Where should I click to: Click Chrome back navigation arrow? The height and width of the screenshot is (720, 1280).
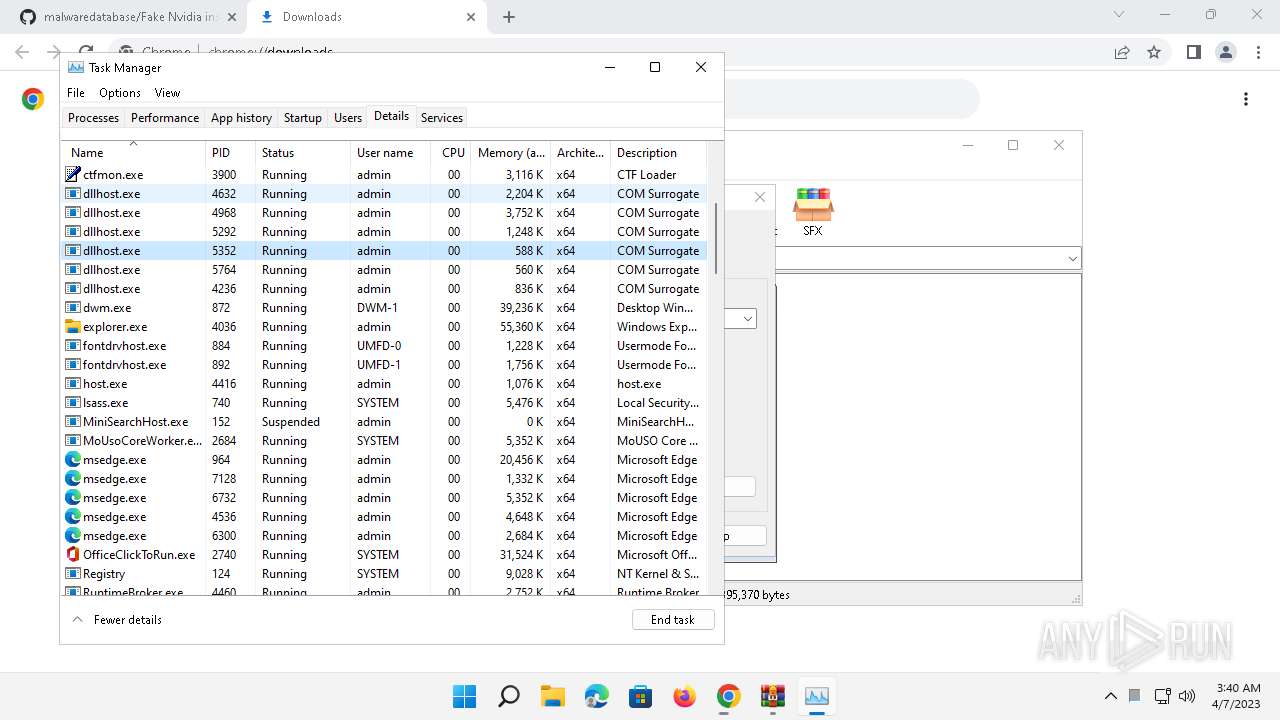click(22, 52)
